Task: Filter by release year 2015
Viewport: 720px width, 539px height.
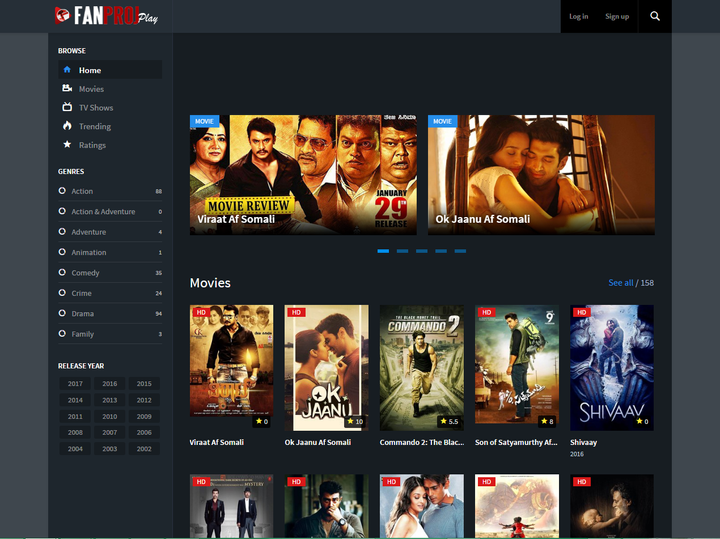Action: click(144, 383)
